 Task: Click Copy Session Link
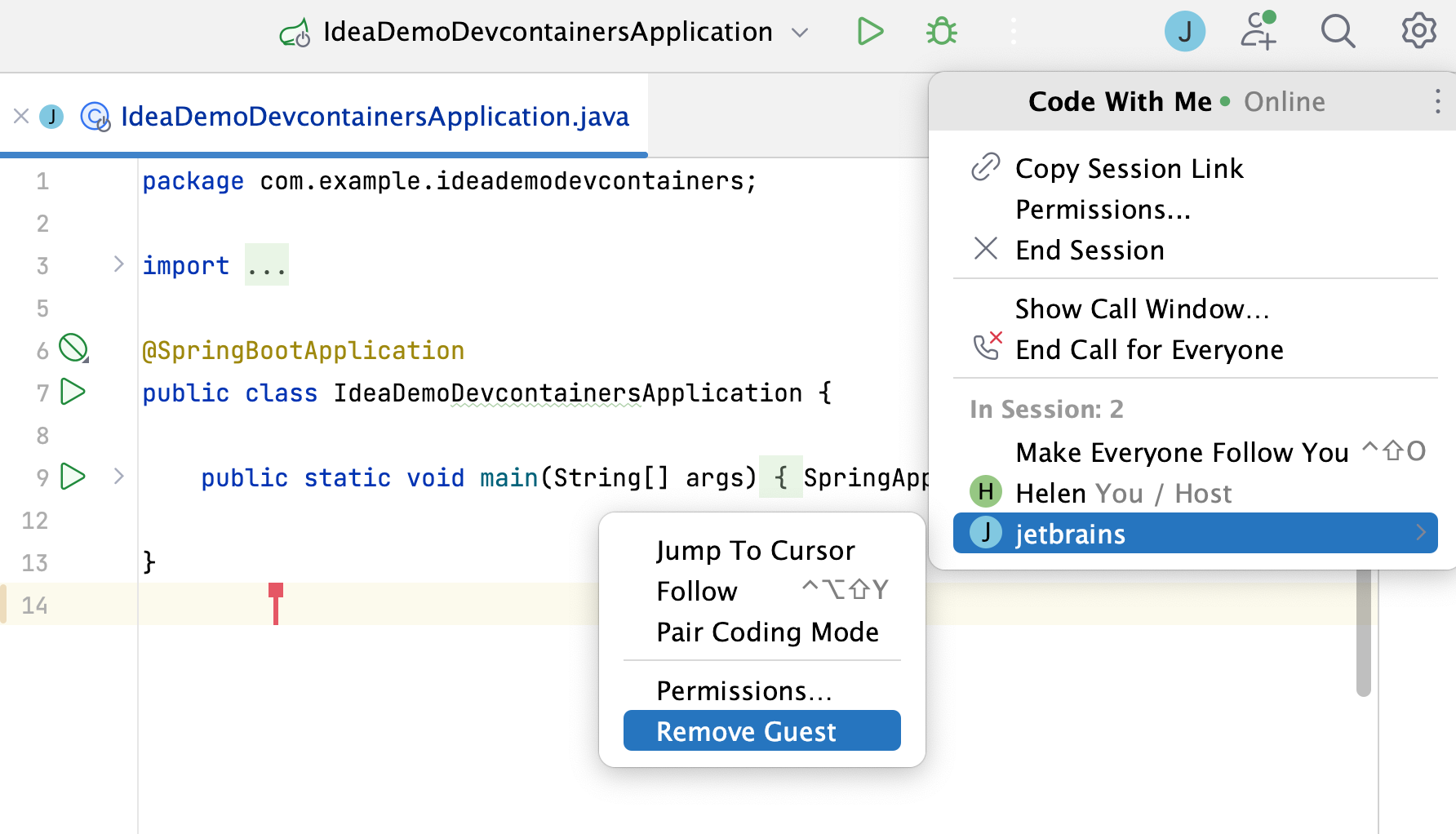(1129, 169)
